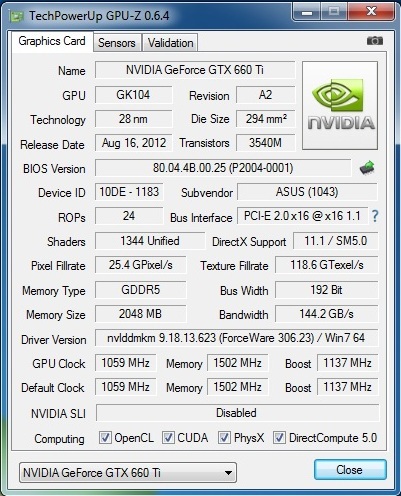Click the Close button
Viewport: 401px width, 496px height.
(x=350, y=470)
